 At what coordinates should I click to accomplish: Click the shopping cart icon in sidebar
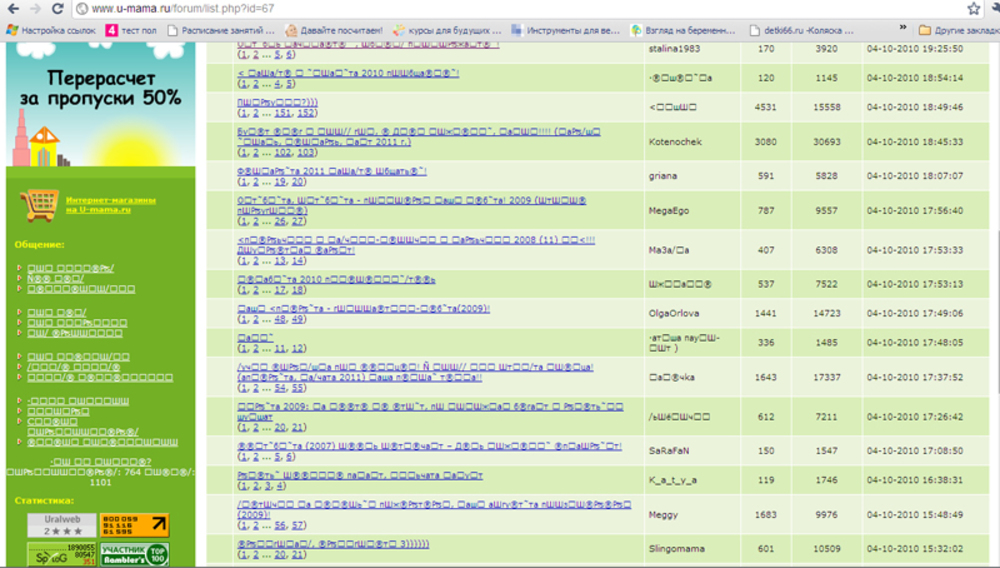tap(36, 205)
